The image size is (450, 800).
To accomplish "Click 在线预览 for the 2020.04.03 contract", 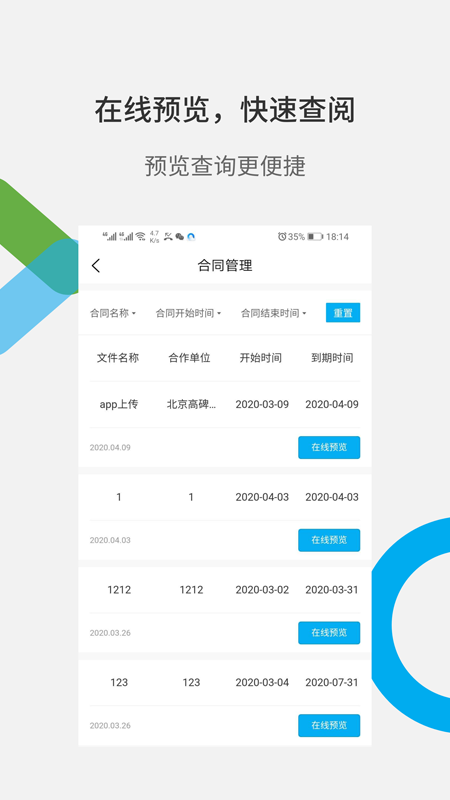I will click(329, 540).
